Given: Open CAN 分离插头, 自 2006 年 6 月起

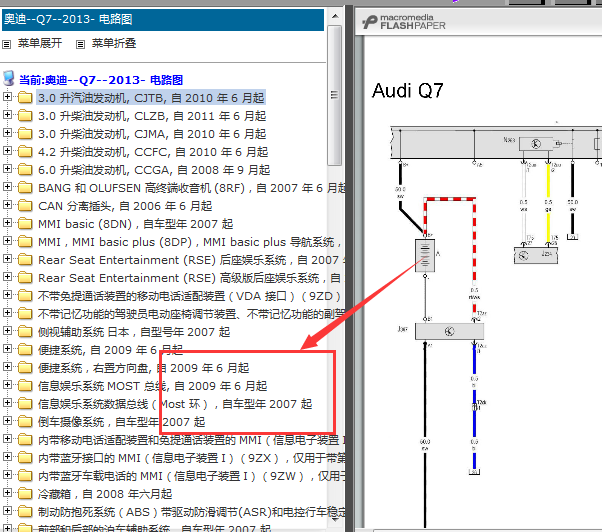Looking at the screenshot, I should pyautogui.click(x=125, y=206).
